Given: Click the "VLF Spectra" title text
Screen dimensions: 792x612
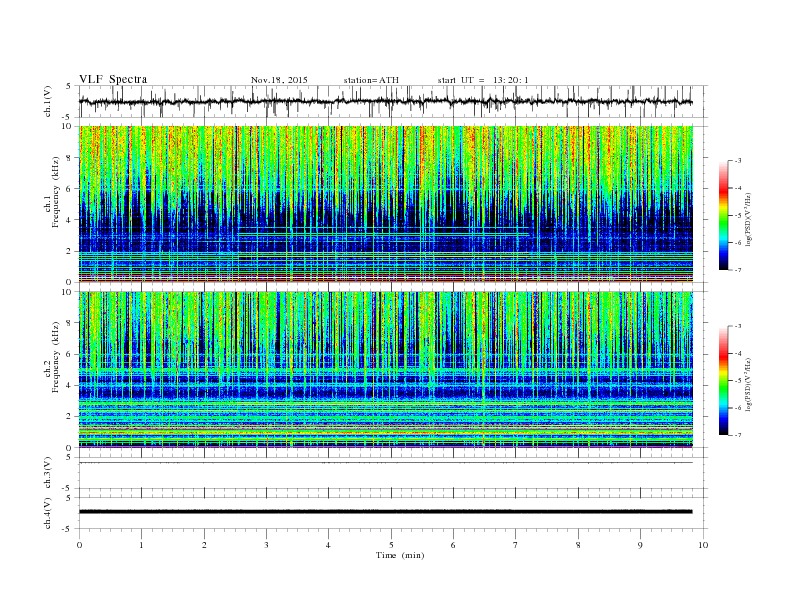Looking at the screenshot, I should pyautogui.click(x=113, y=79).
